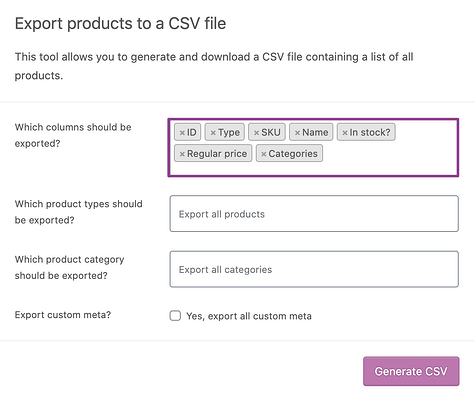Remove the ID column tag
474x400 pixels.
pos(182,133)
